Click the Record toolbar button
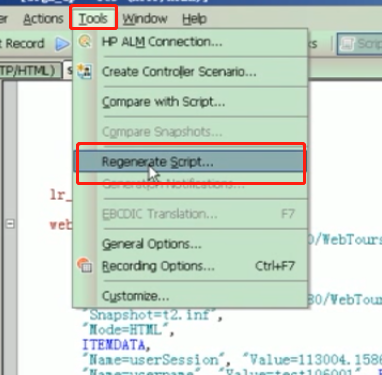This screenshot has height=375, width=382. [22, 44]
